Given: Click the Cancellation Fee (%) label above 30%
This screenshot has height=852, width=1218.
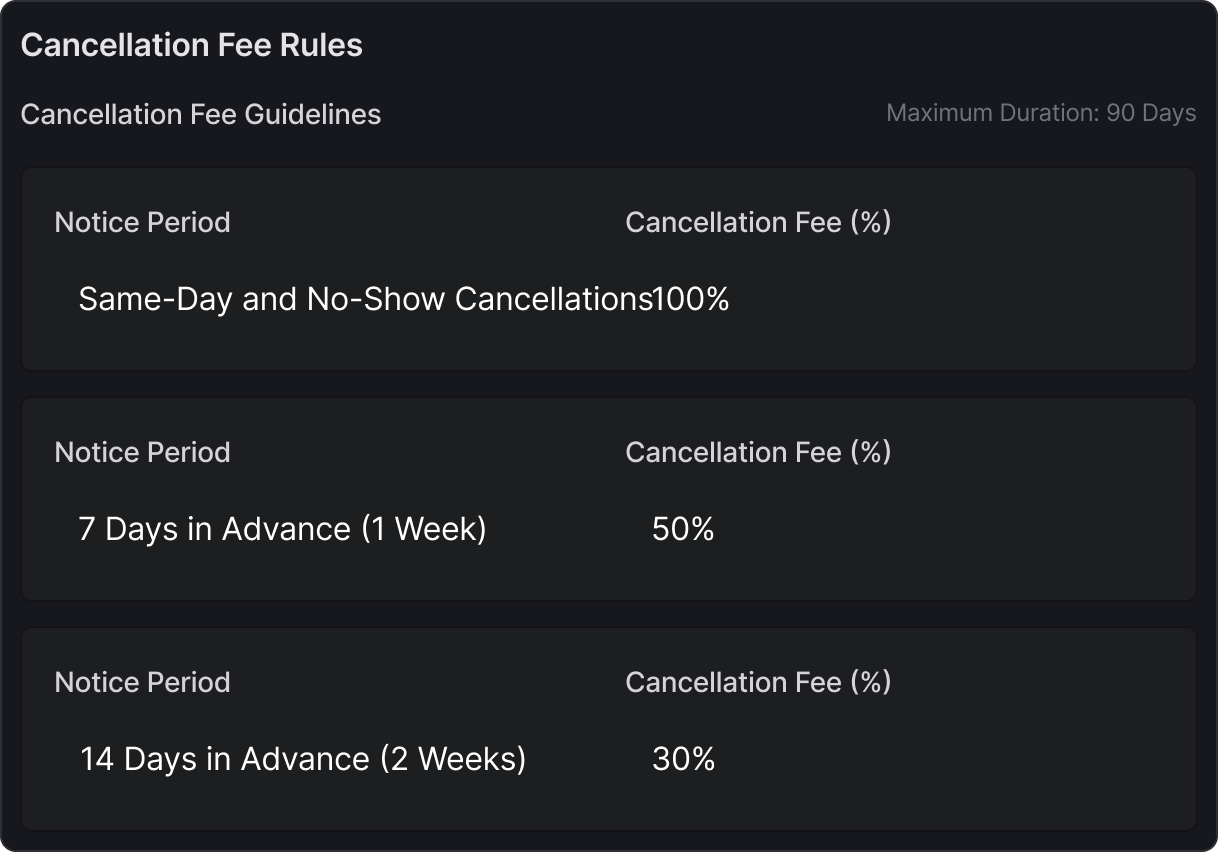Looking at the screenshot, I should click(758, 682).
